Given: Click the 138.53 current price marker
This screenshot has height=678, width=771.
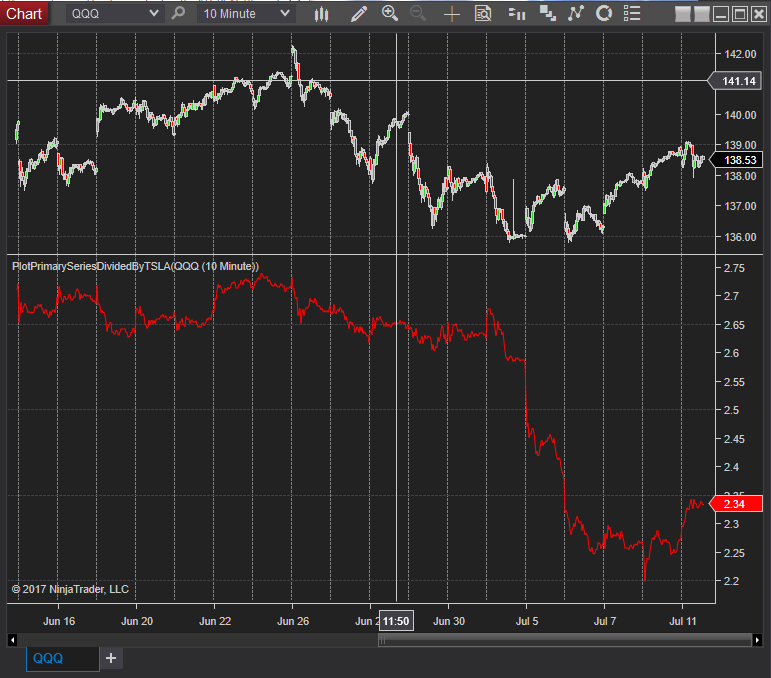Looking at the screenshot, I should point(736,160).
